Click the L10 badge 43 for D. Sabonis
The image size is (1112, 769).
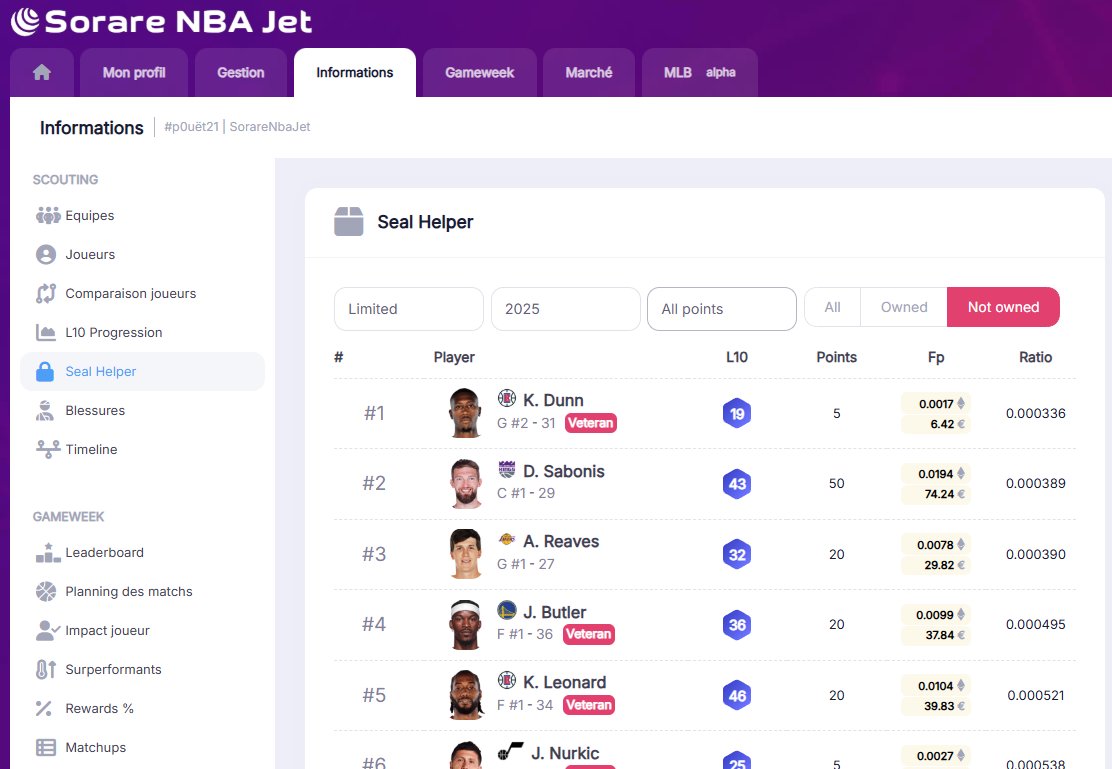737,484
